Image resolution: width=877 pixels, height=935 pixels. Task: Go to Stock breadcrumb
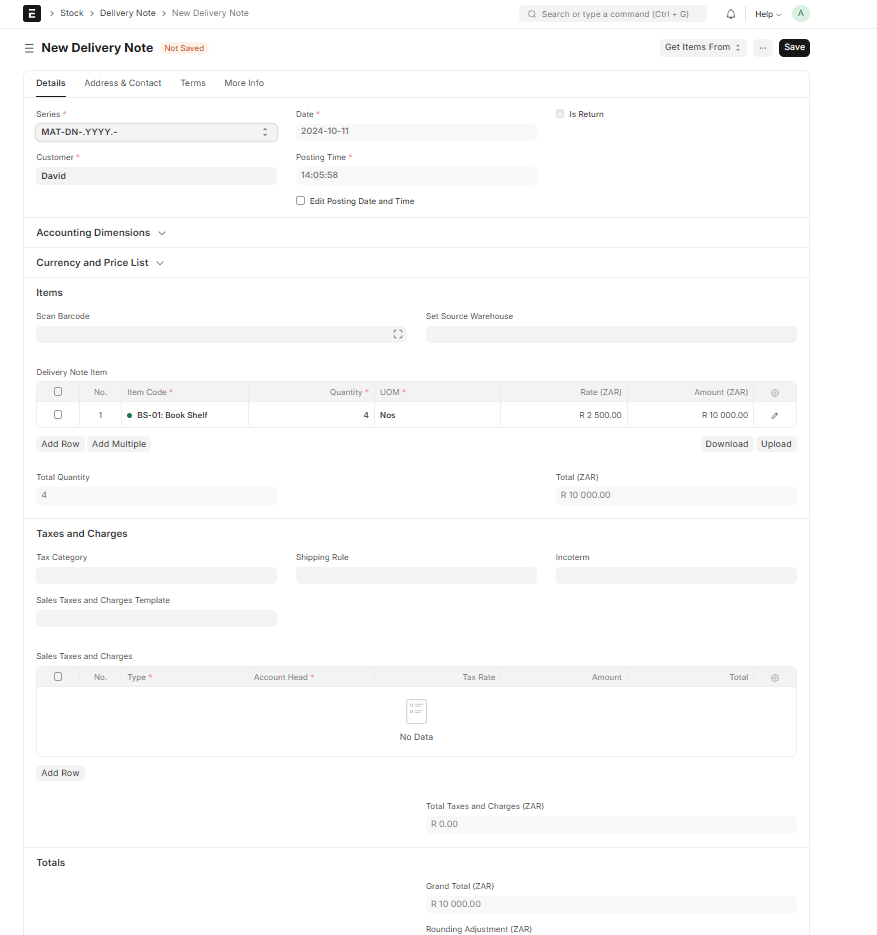point(72,13)
